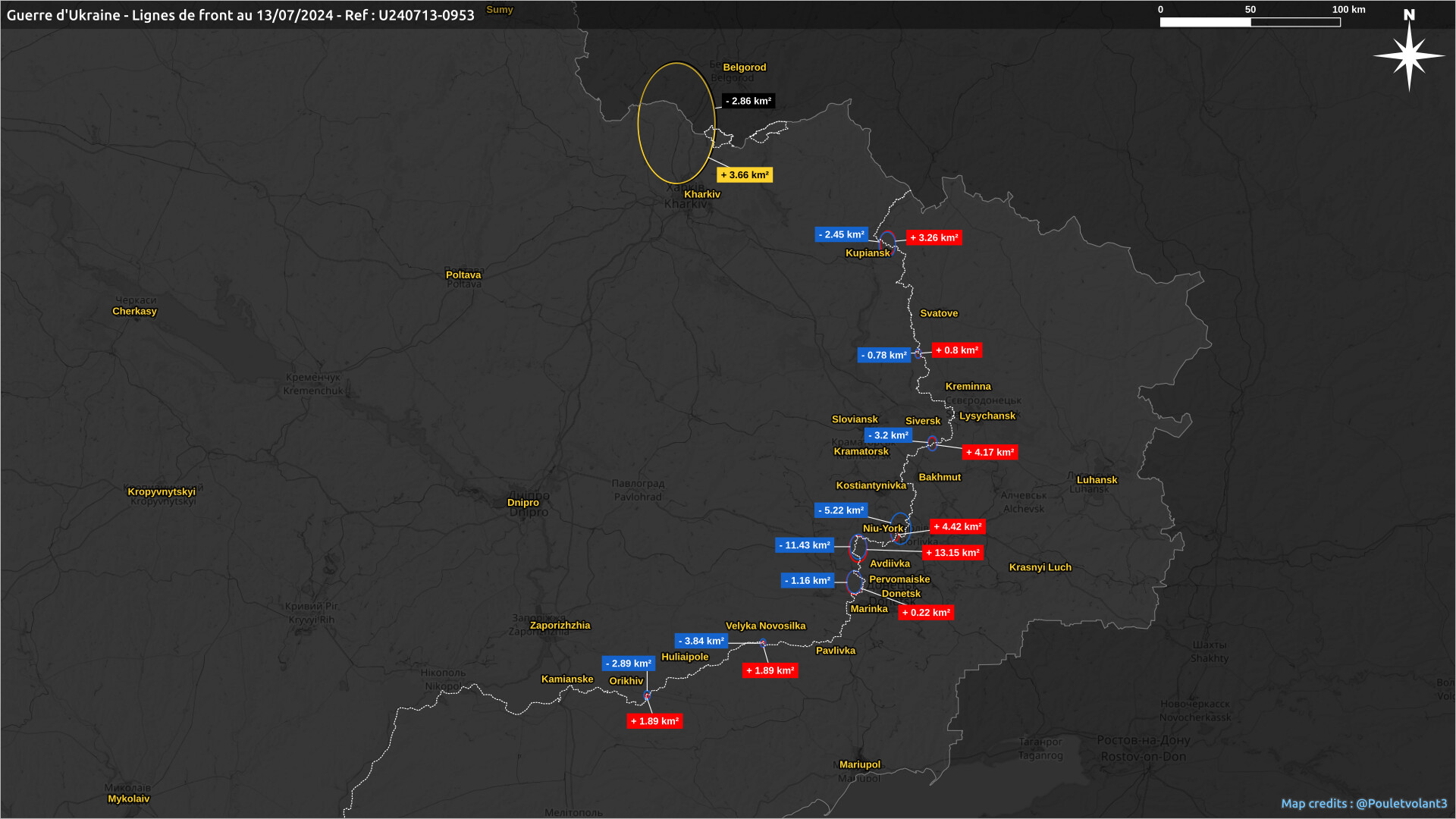Click the scale bar at top

point(1250,22)
